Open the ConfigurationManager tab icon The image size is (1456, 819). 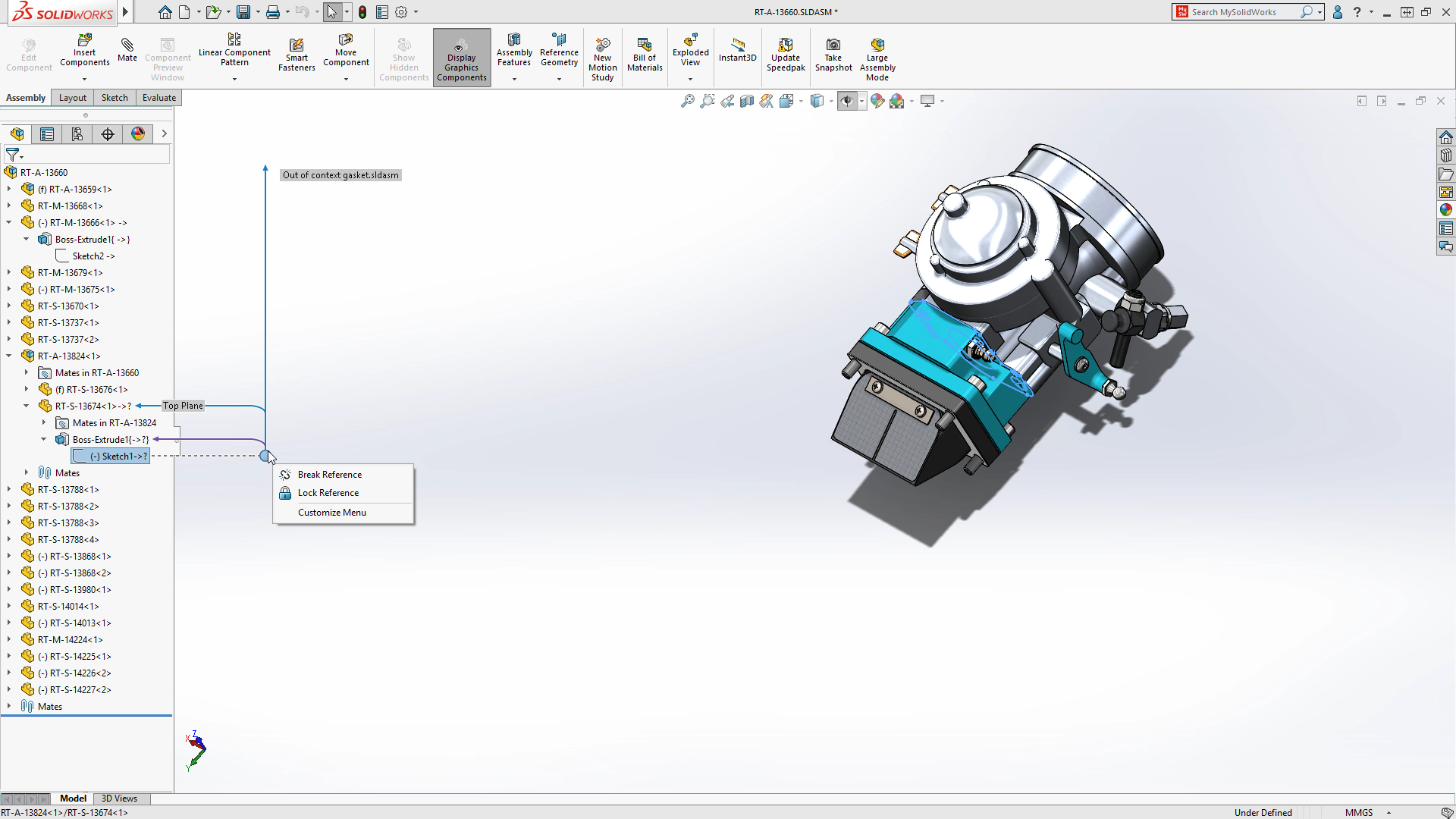77,134
